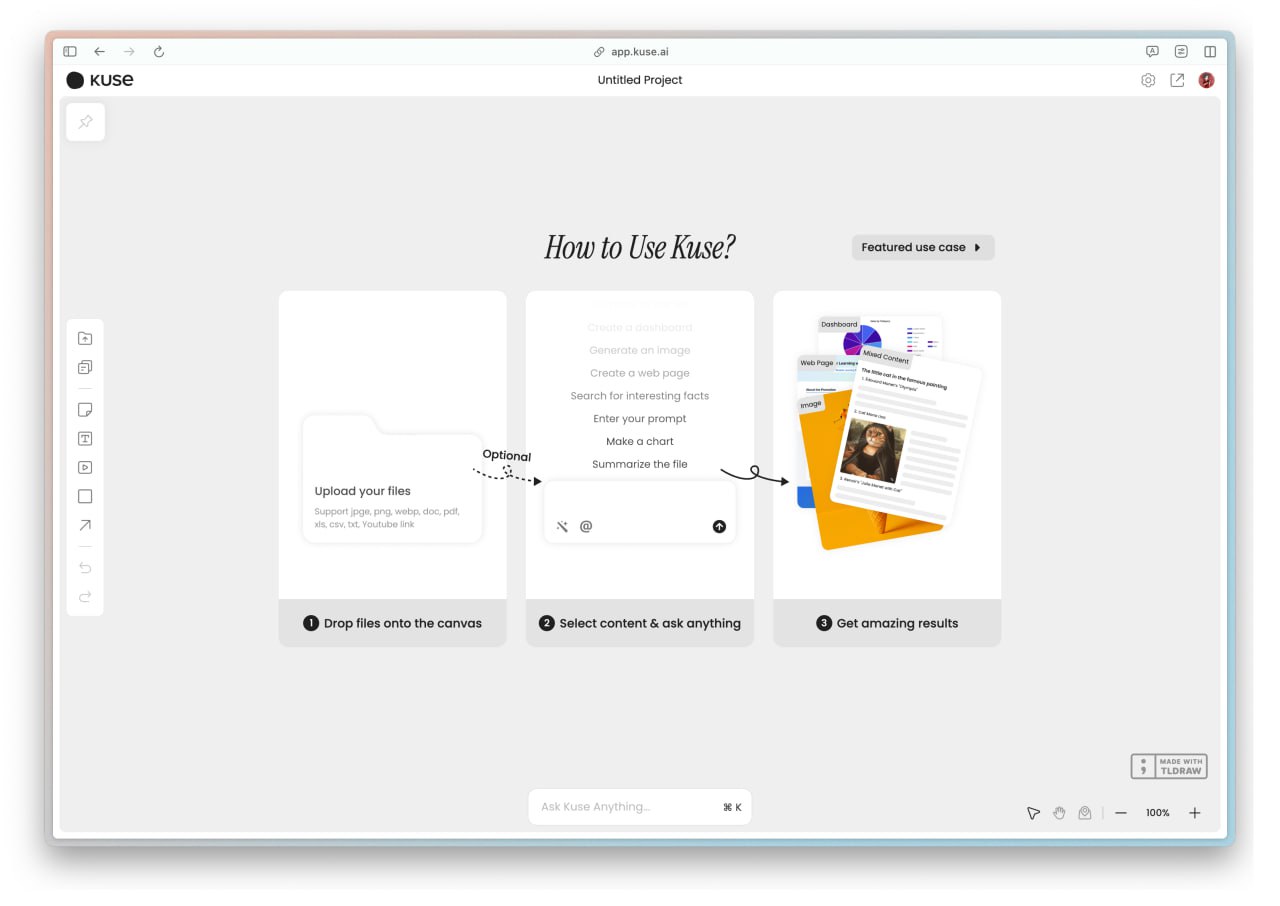Select the video embed tool
The width and height of the screenshot is (1280, 906).
[85, 467]
